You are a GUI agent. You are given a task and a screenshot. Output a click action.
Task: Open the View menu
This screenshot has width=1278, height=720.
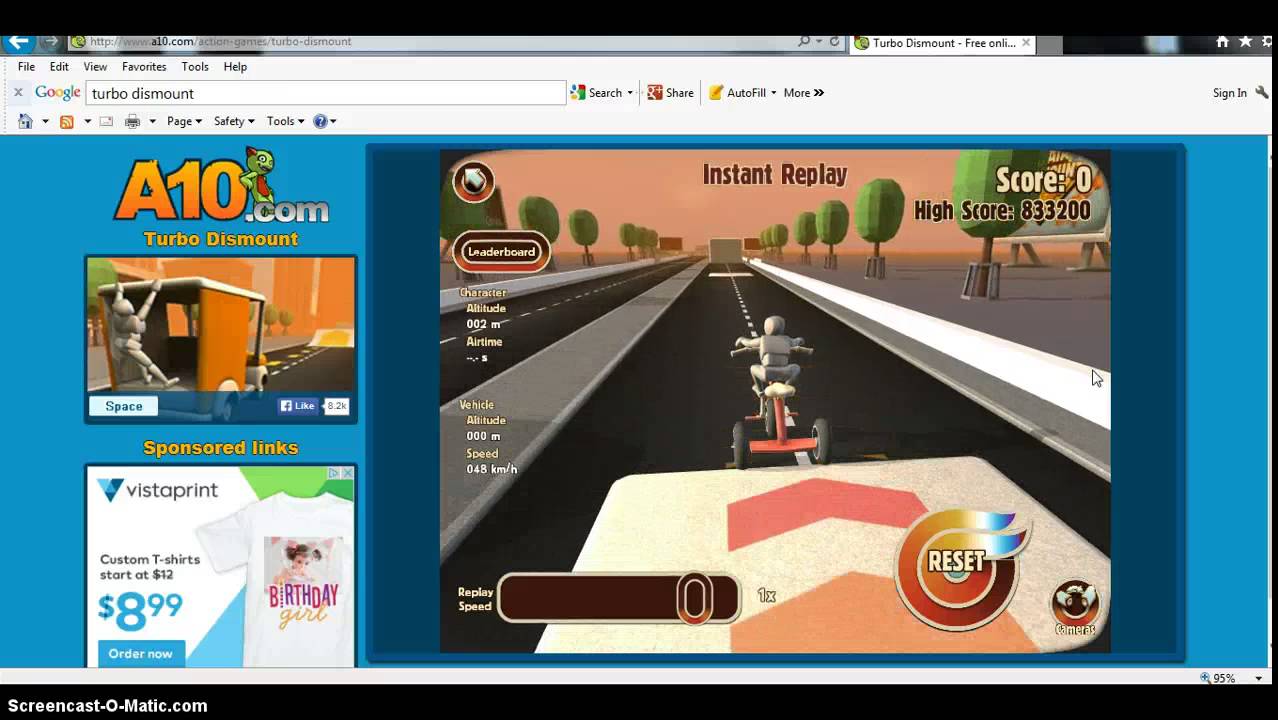pos(95,67)
